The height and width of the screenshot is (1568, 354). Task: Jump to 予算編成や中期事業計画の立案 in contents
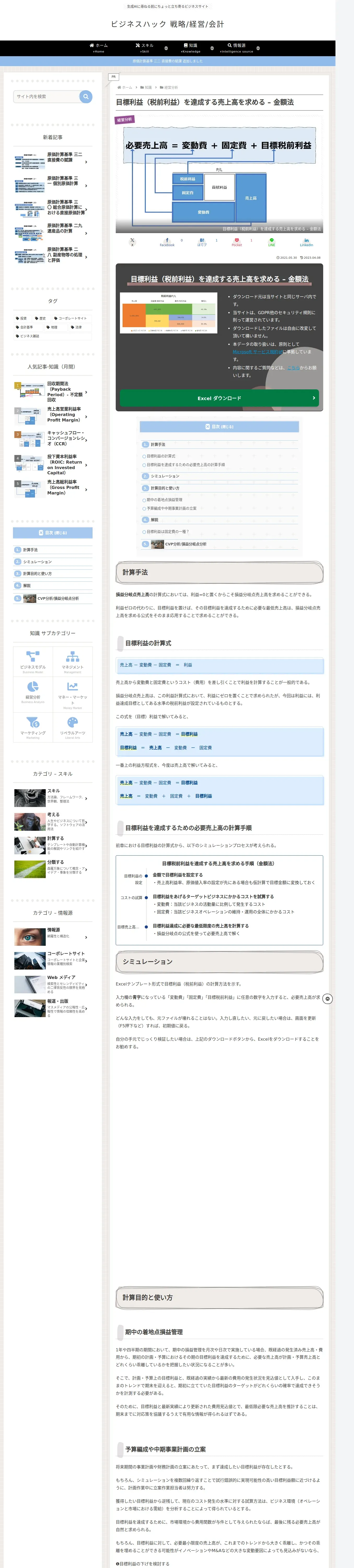click(x=172, y=508)
